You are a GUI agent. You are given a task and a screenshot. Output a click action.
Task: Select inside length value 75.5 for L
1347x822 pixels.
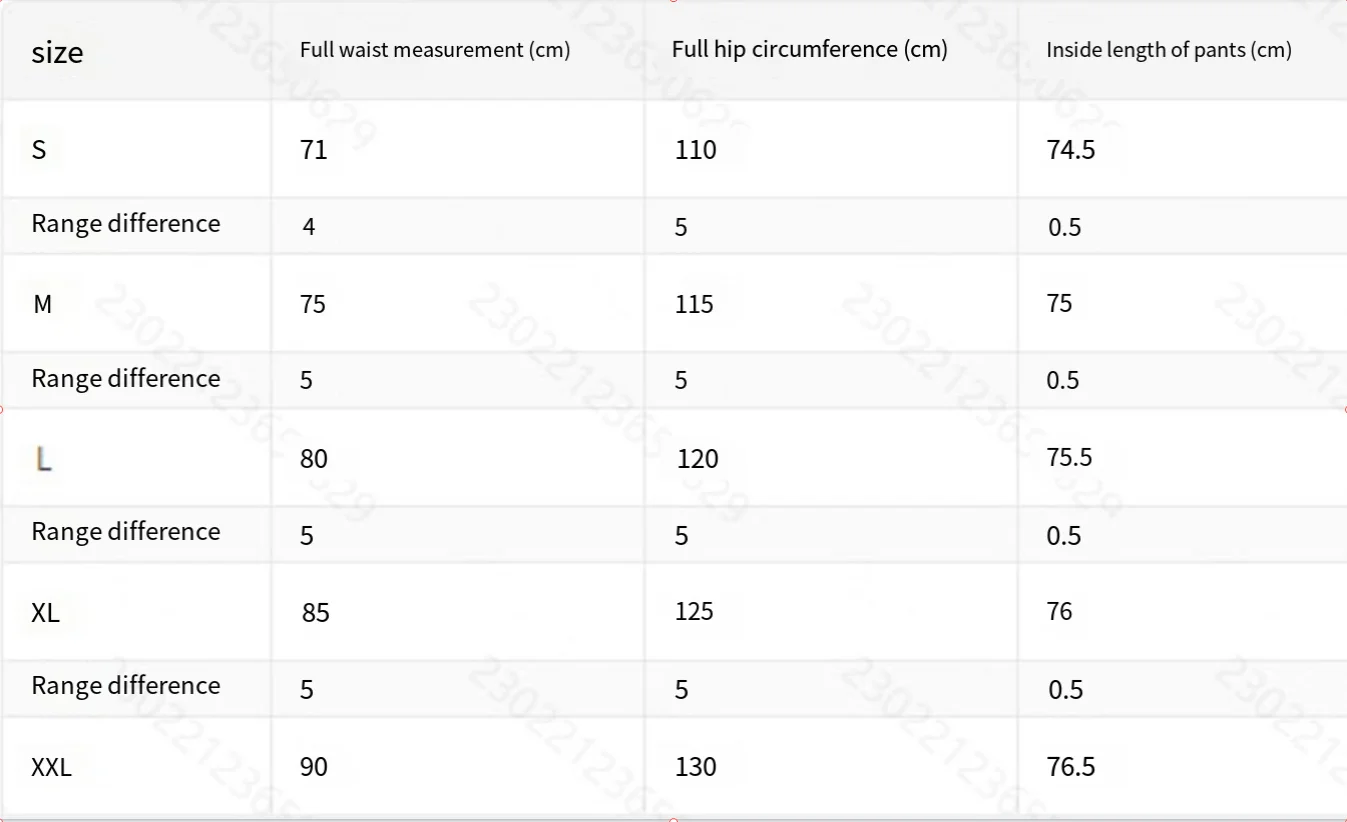click(x=1069, y=457)
